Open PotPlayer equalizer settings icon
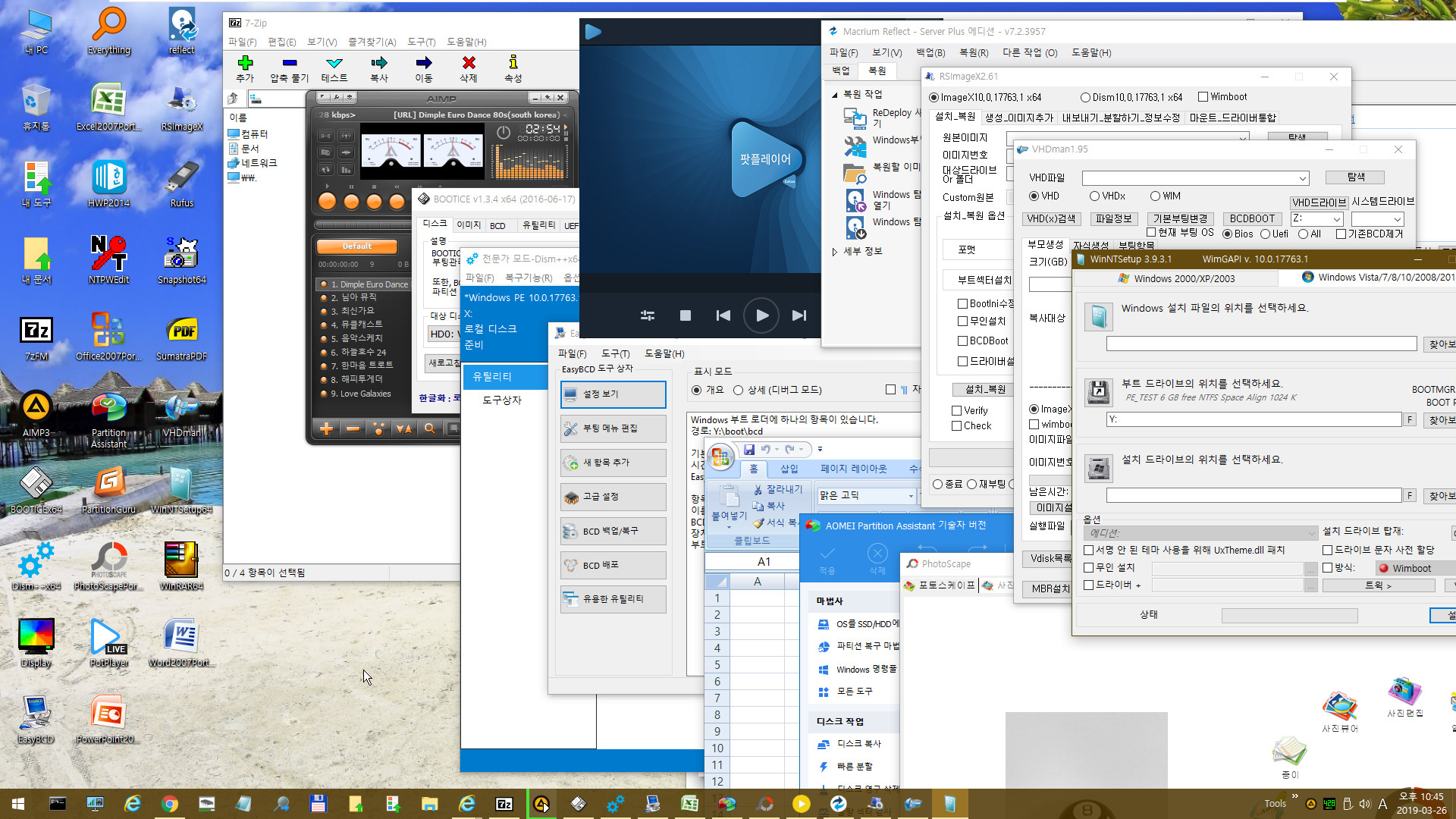Image resolution: width=1456 pixels, height=819 pixels. pyautogui.click(x=648, y=315)
